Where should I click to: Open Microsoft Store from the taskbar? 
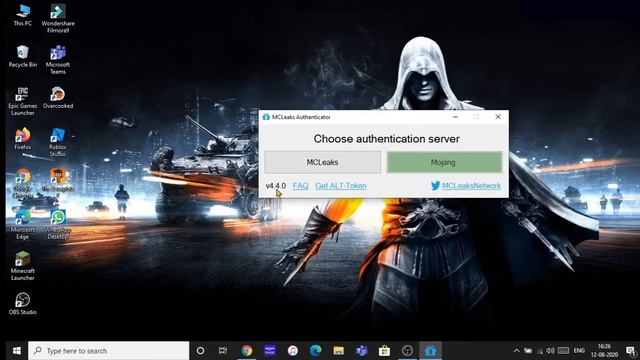[384, 351]
